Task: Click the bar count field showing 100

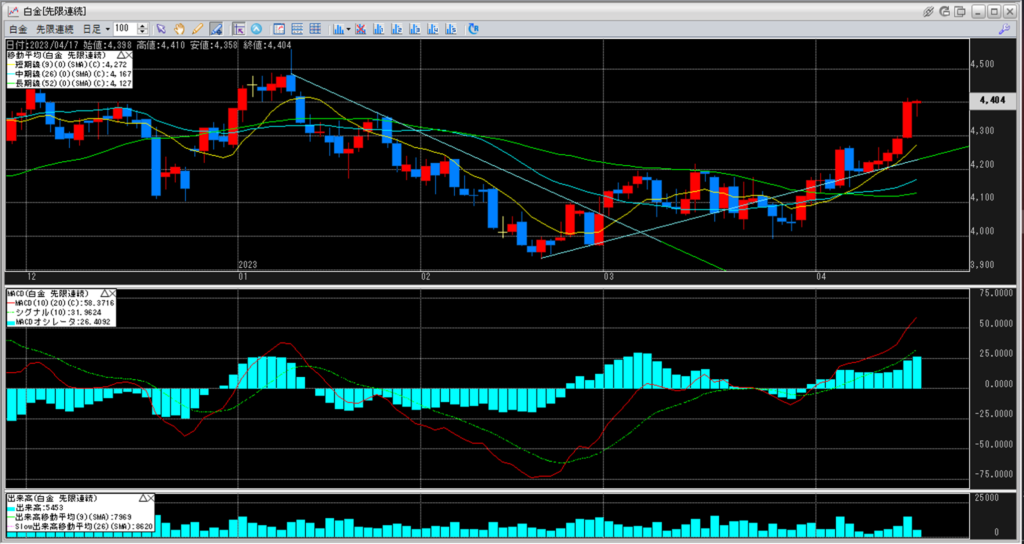Action: (x=125, y=29)
